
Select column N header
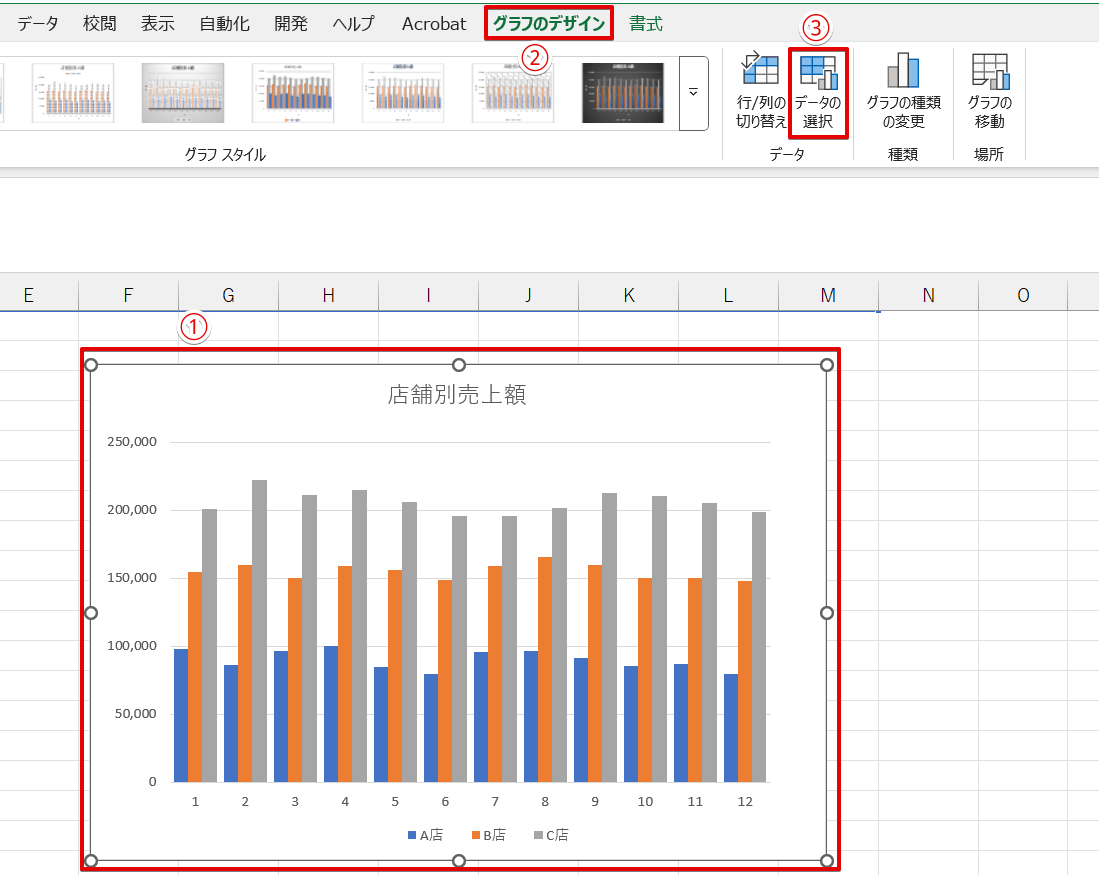(x=928, y=295)
